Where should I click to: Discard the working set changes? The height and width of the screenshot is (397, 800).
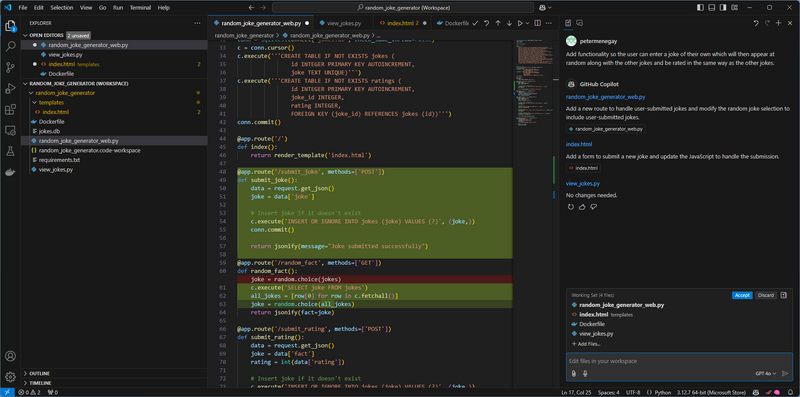click(765, 295)
